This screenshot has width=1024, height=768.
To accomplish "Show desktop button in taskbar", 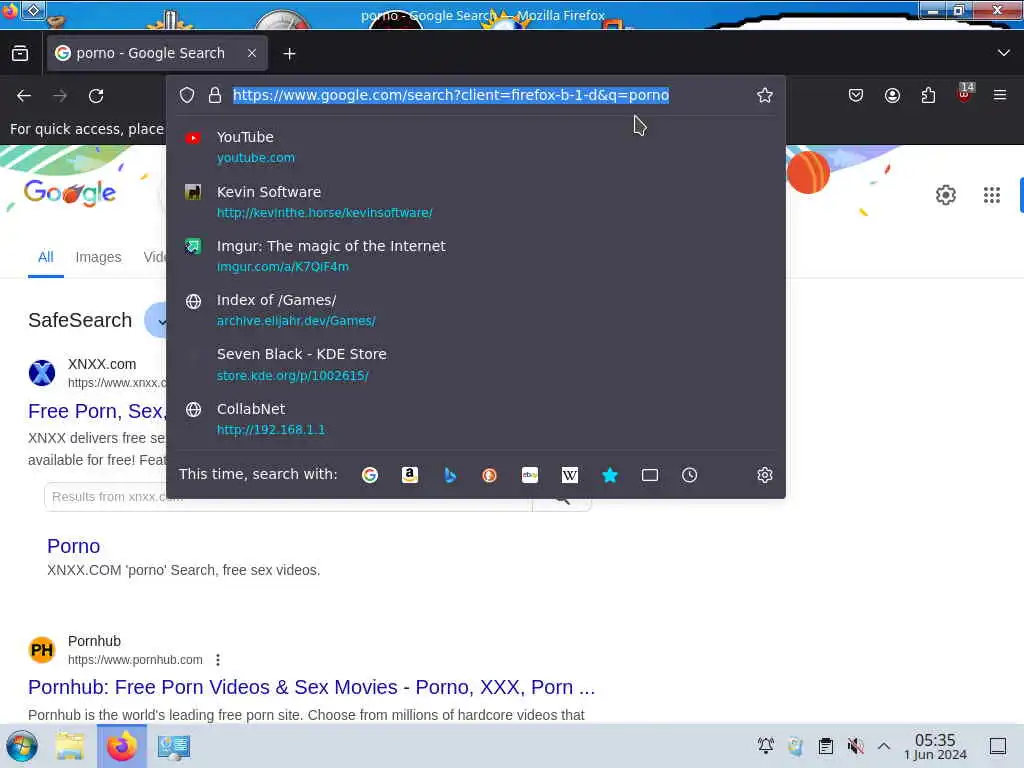I will 998,746.
